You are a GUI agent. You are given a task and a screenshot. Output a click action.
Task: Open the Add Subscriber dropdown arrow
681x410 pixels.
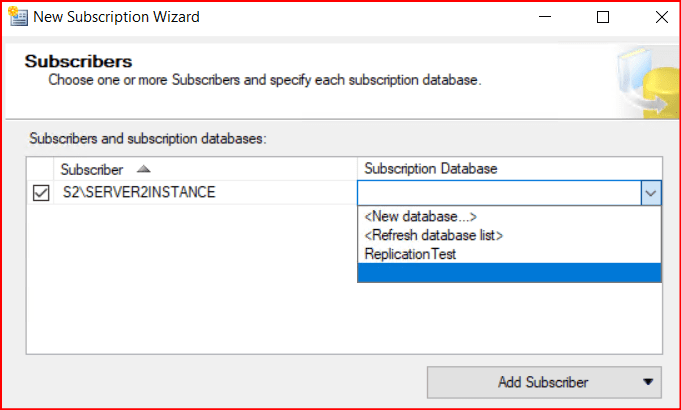[x=648, y=382]
